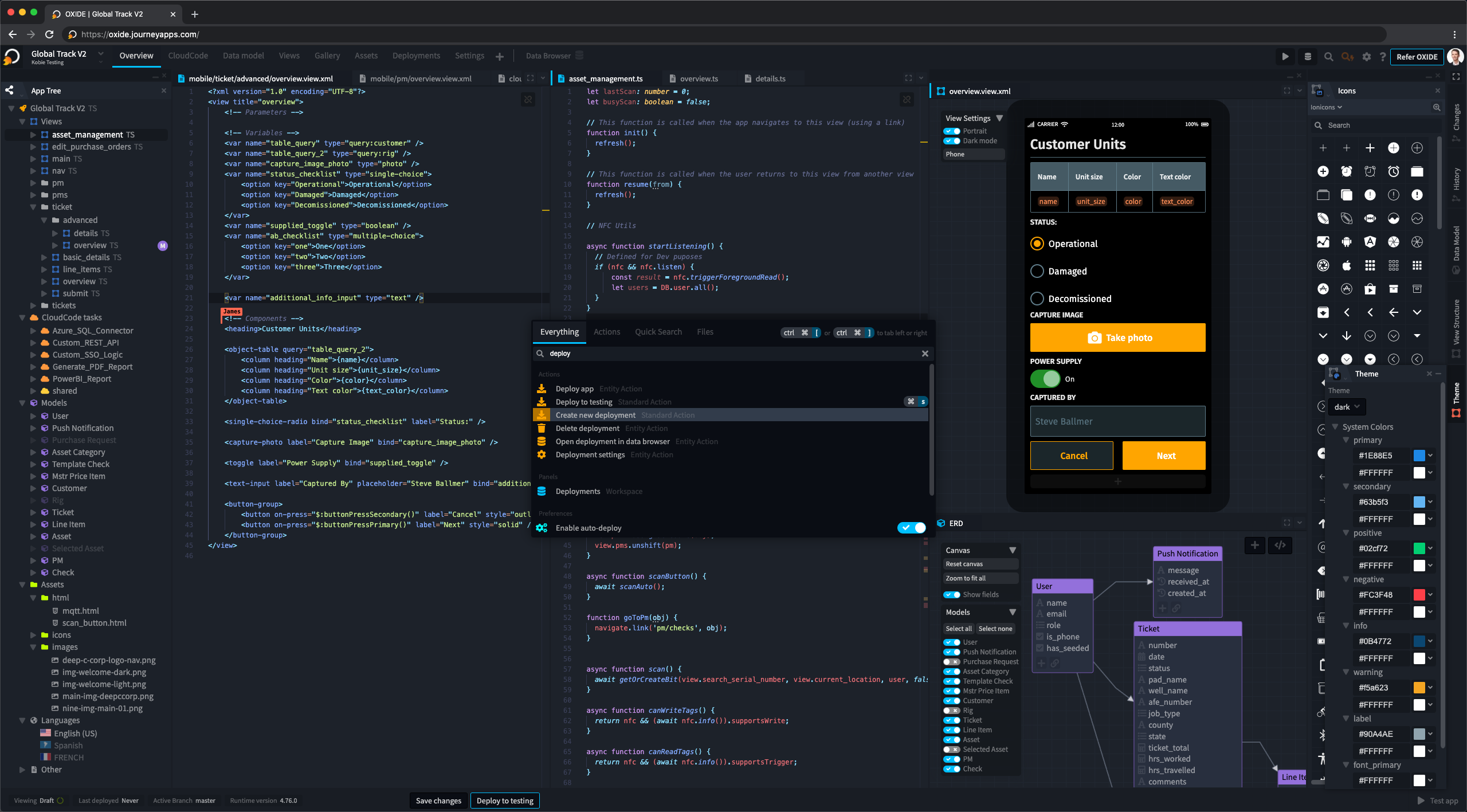The image size is (1467, 812).
Task: Select the Damaged radio option
Action: [x=1037, y=271]
